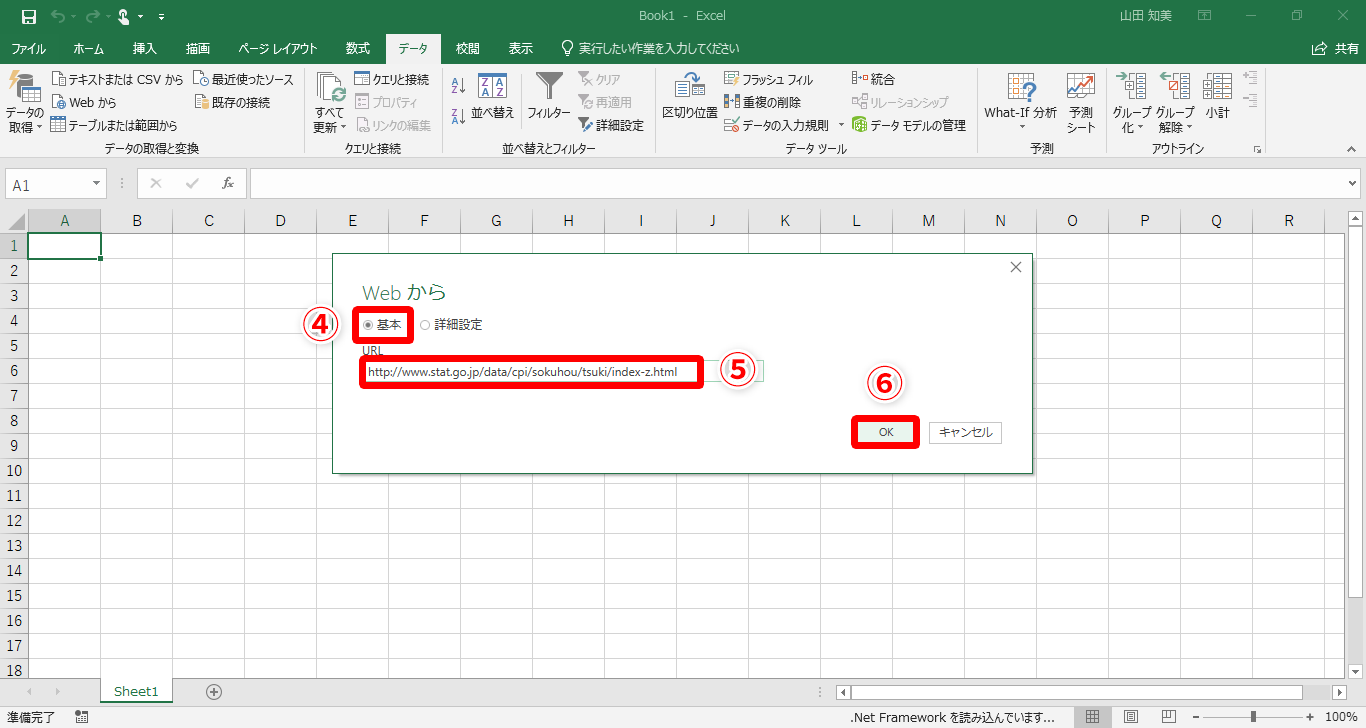Switch to Page Layout view in status bar
Image resolution: width=1366 pixels, height=728 pixels.
pyautogui.click(x=1130, y=717)
